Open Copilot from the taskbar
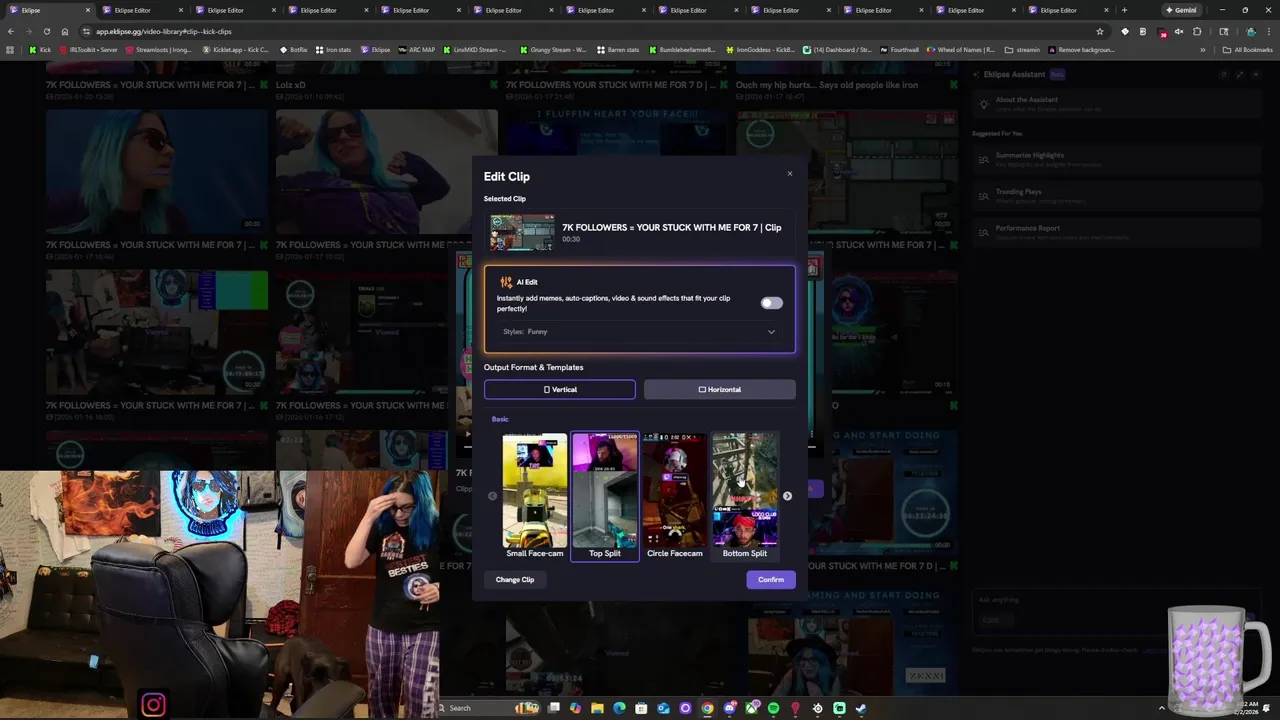This screenshot has height=720, width=1280. [575, 708]
